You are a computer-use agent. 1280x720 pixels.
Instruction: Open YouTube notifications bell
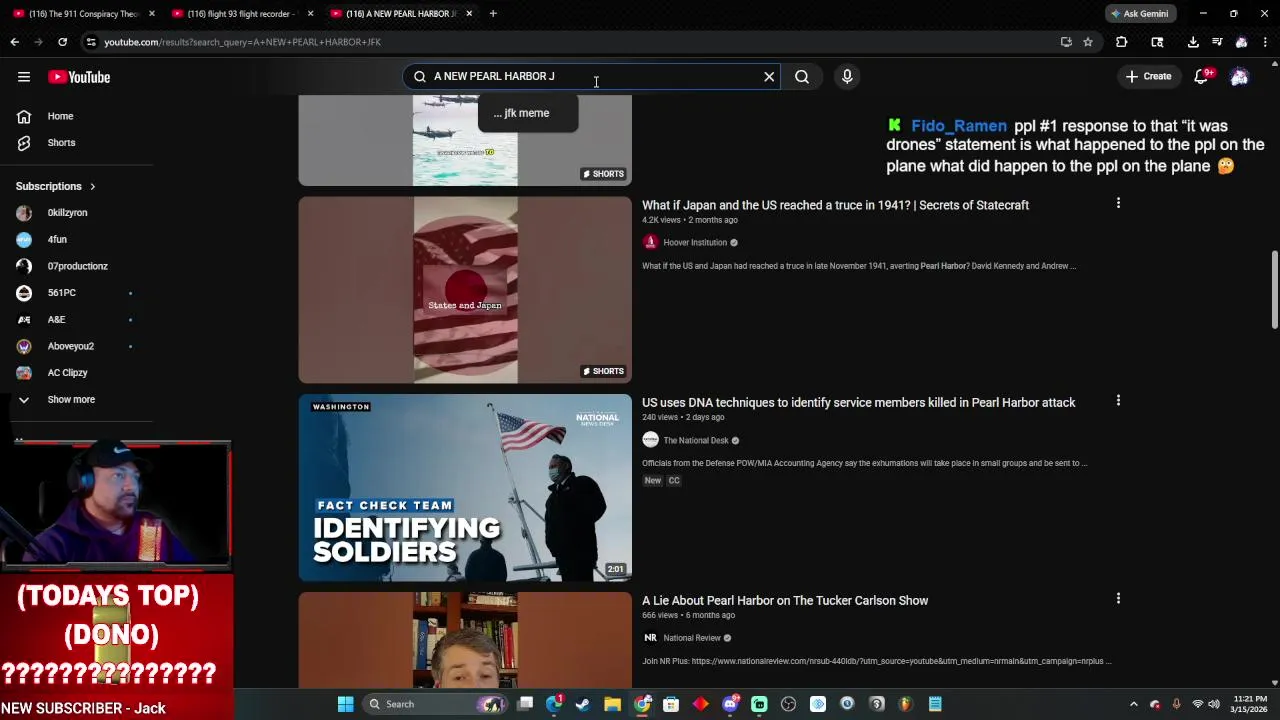[1201, 77]
